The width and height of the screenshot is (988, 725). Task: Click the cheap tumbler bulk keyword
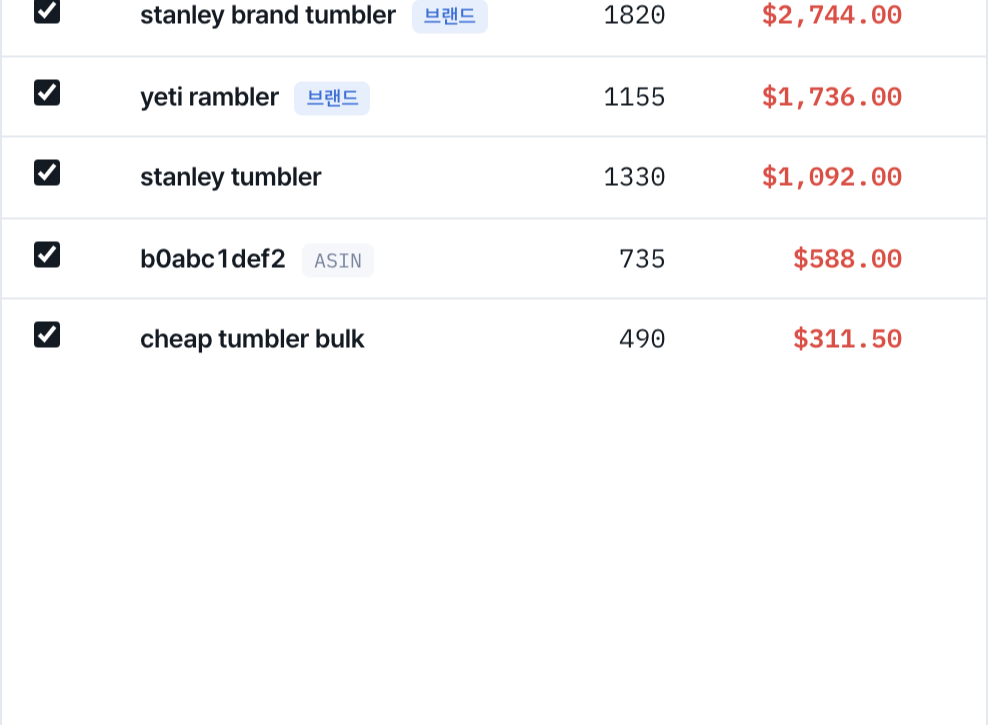252,339
